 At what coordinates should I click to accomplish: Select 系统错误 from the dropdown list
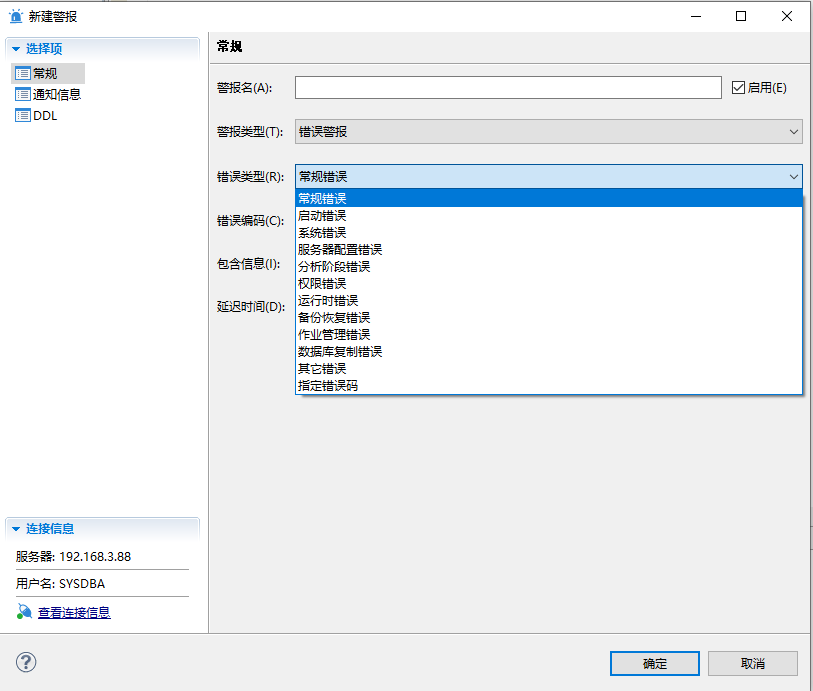[549, 233]
